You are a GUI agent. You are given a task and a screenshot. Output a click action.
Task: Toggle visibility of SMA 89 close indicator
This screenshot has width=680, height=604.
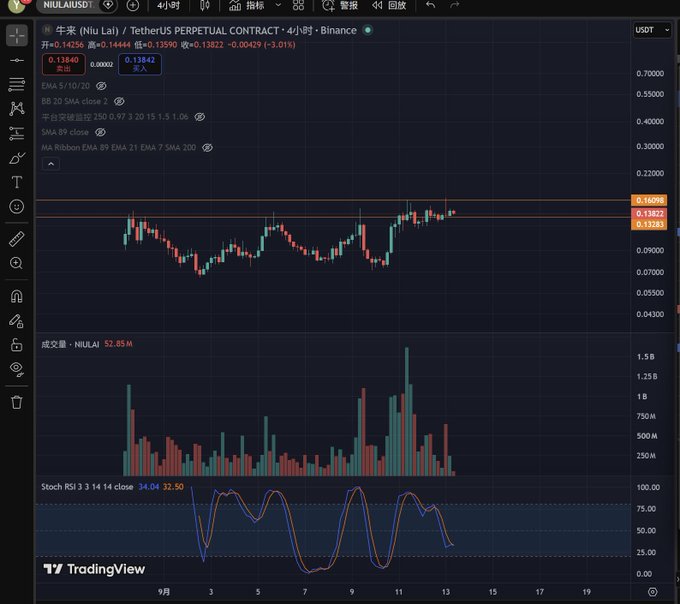(x=100, y=132)
